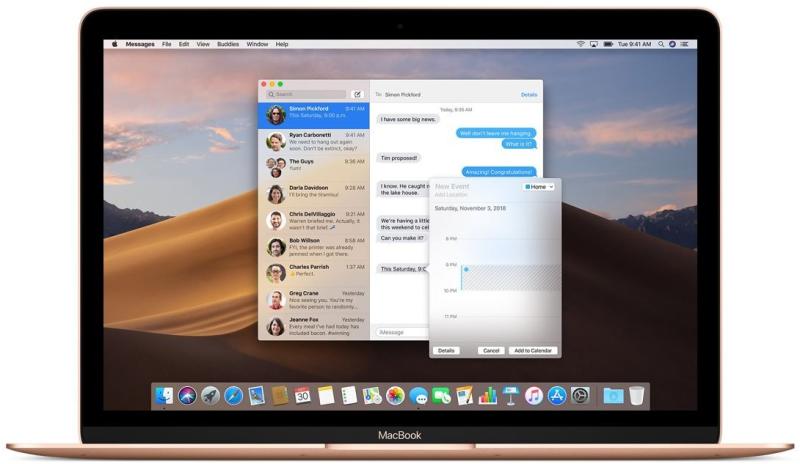Click the New Event title field

(452, 186)
